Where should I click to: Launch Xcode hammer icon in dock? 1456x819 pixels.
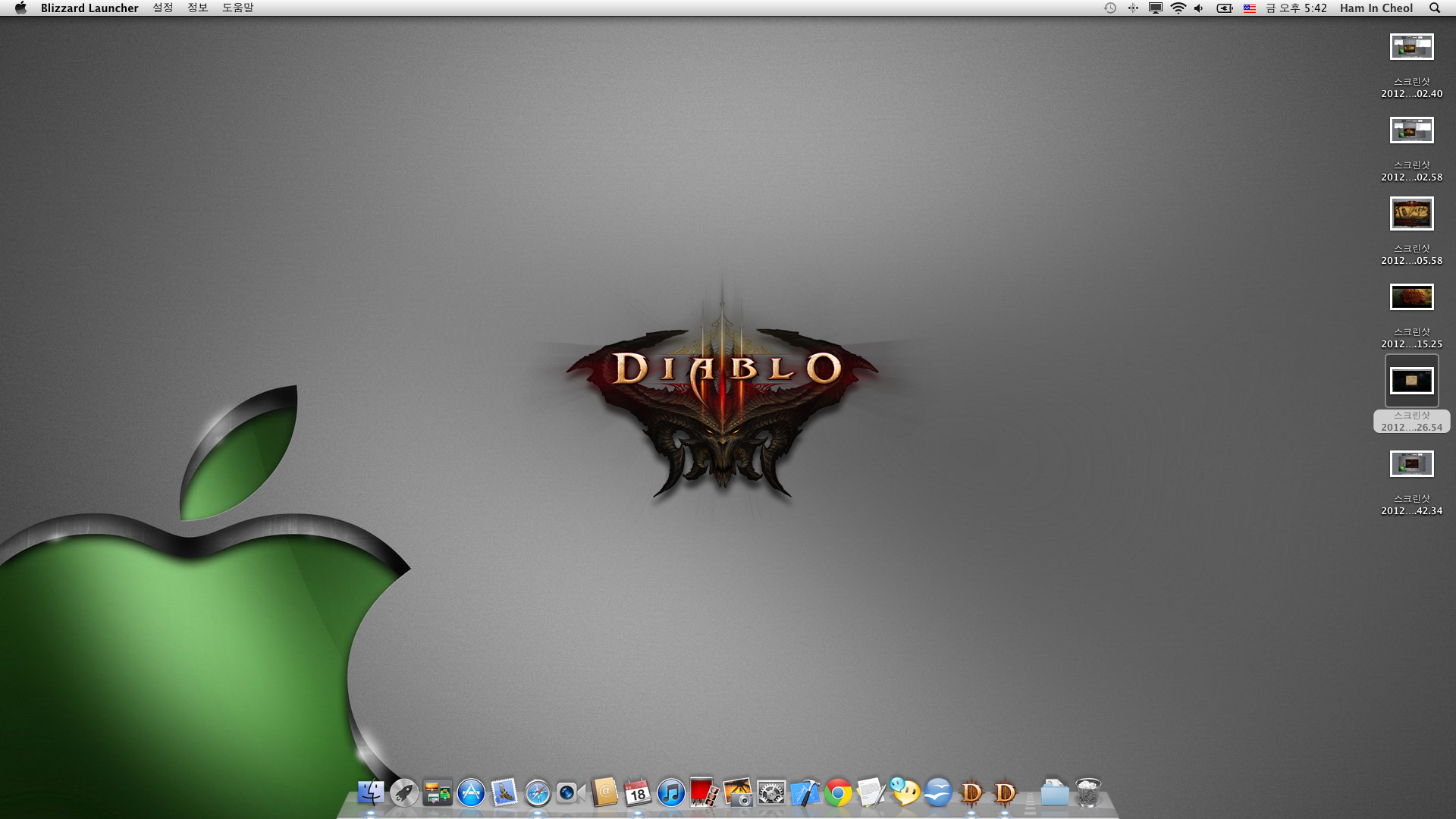805,792
